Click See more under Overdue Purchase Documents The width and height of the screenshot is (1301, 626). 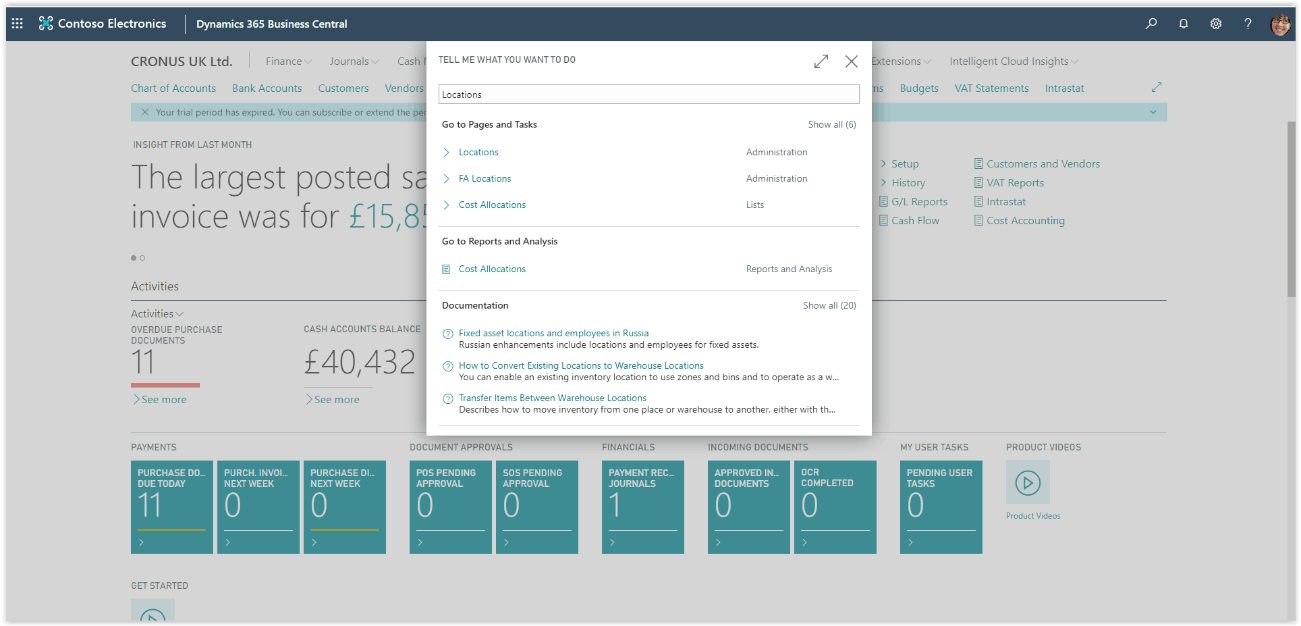pyautogui.click(x=160, y=400)
